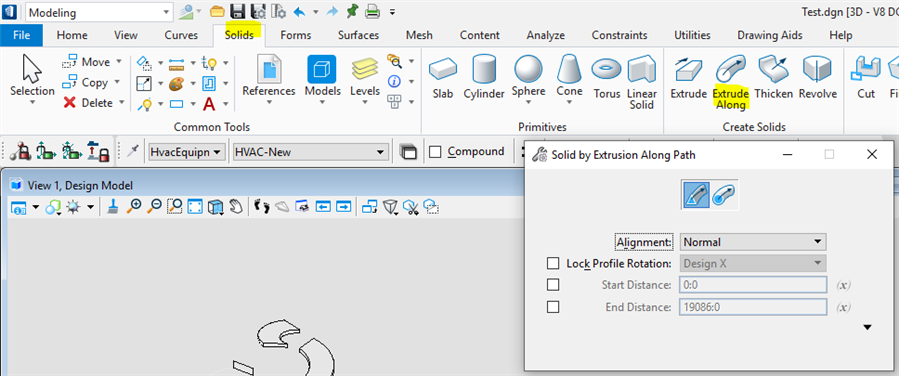Click the Print icon

click(x=373, y=11)
